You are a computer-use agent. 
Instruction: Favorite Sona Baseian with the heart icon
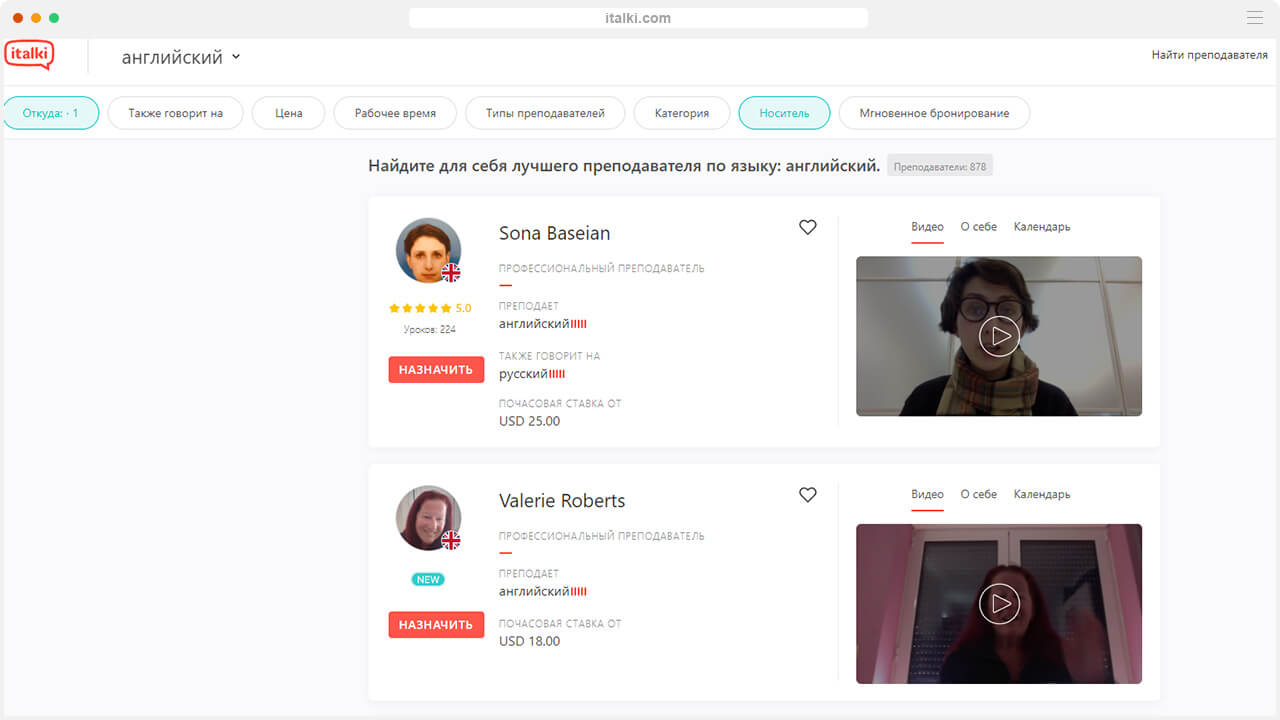[808, 228]
